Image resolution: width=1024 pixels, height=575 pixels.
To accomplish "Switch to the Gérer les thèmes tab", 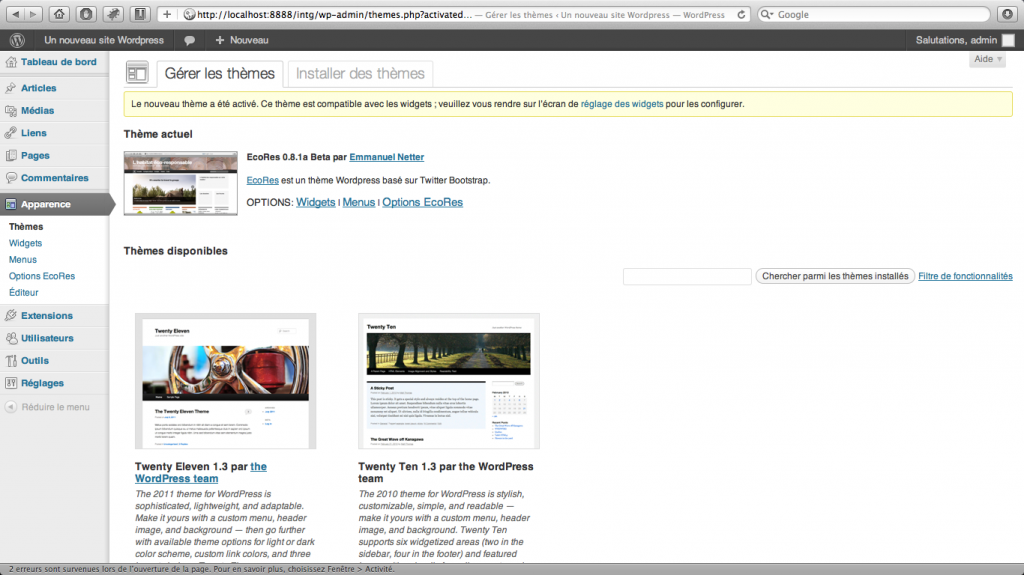I will [219, 74].
